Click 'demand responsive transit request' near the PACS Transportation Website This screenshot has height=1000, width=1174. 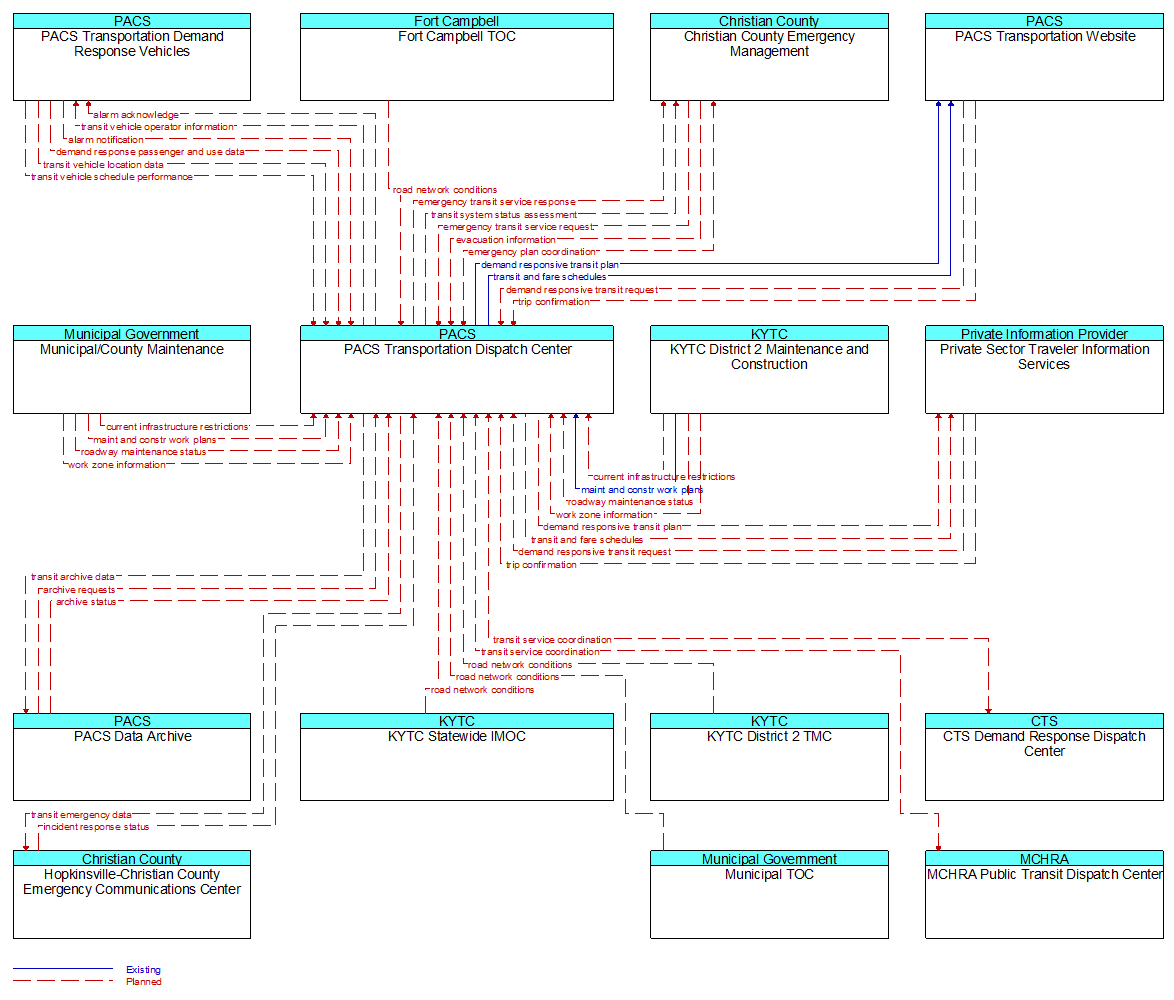click(x=582, y=290)
